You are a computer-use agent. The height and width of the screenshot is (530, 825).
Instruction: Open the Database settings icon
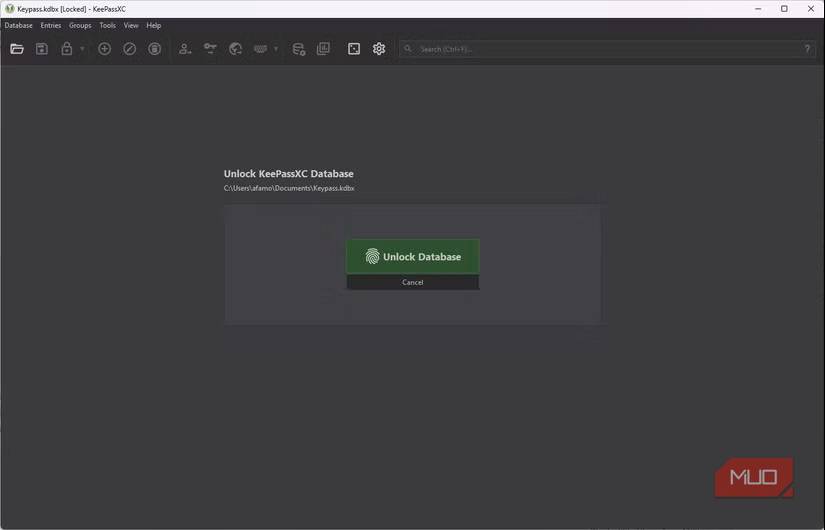pyautogui.click(x=298, y=49)
